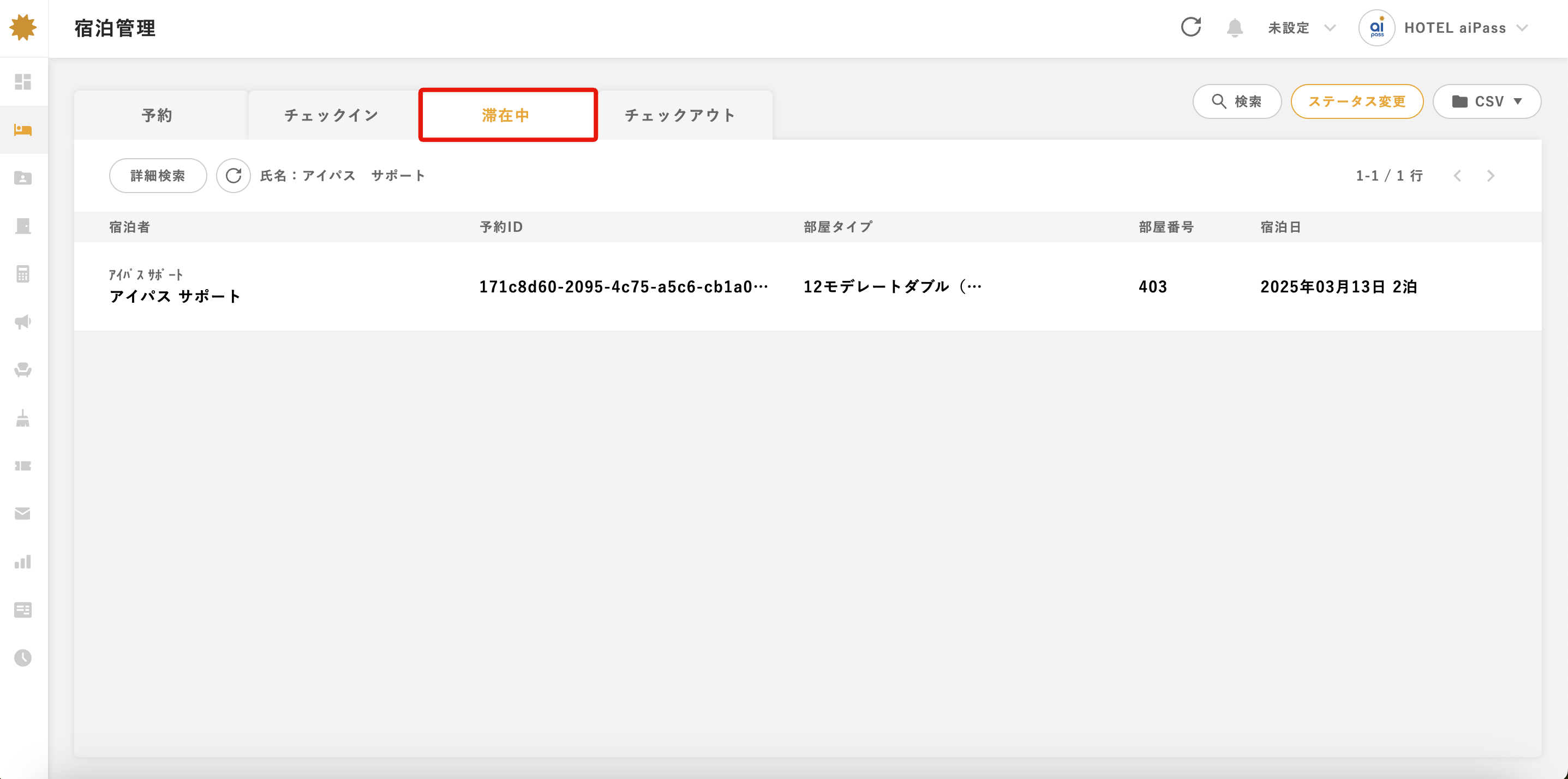The image size is (1568, 779).
Task: Click the 検索 search button
Action: (x=1237, y=101)
